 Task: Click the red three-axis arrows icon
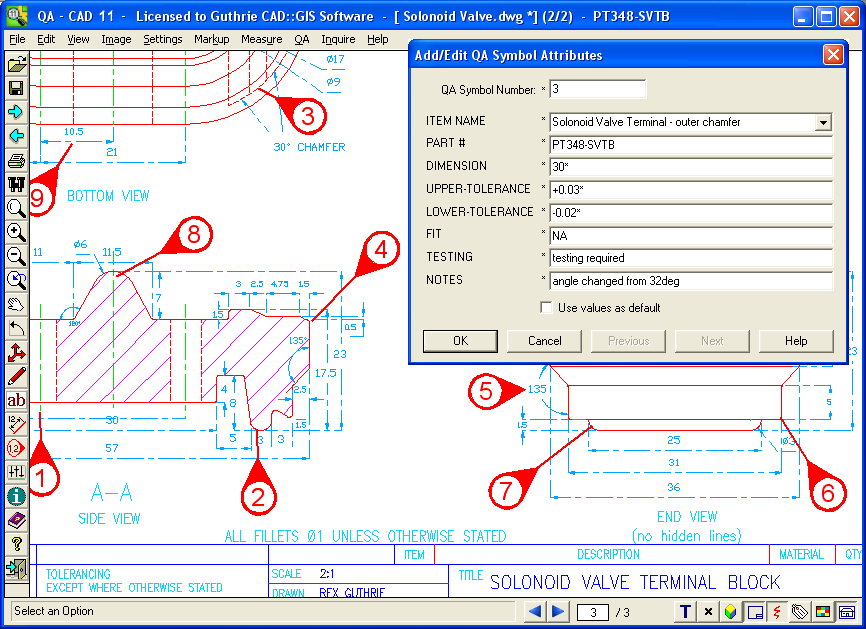point(17,352)
